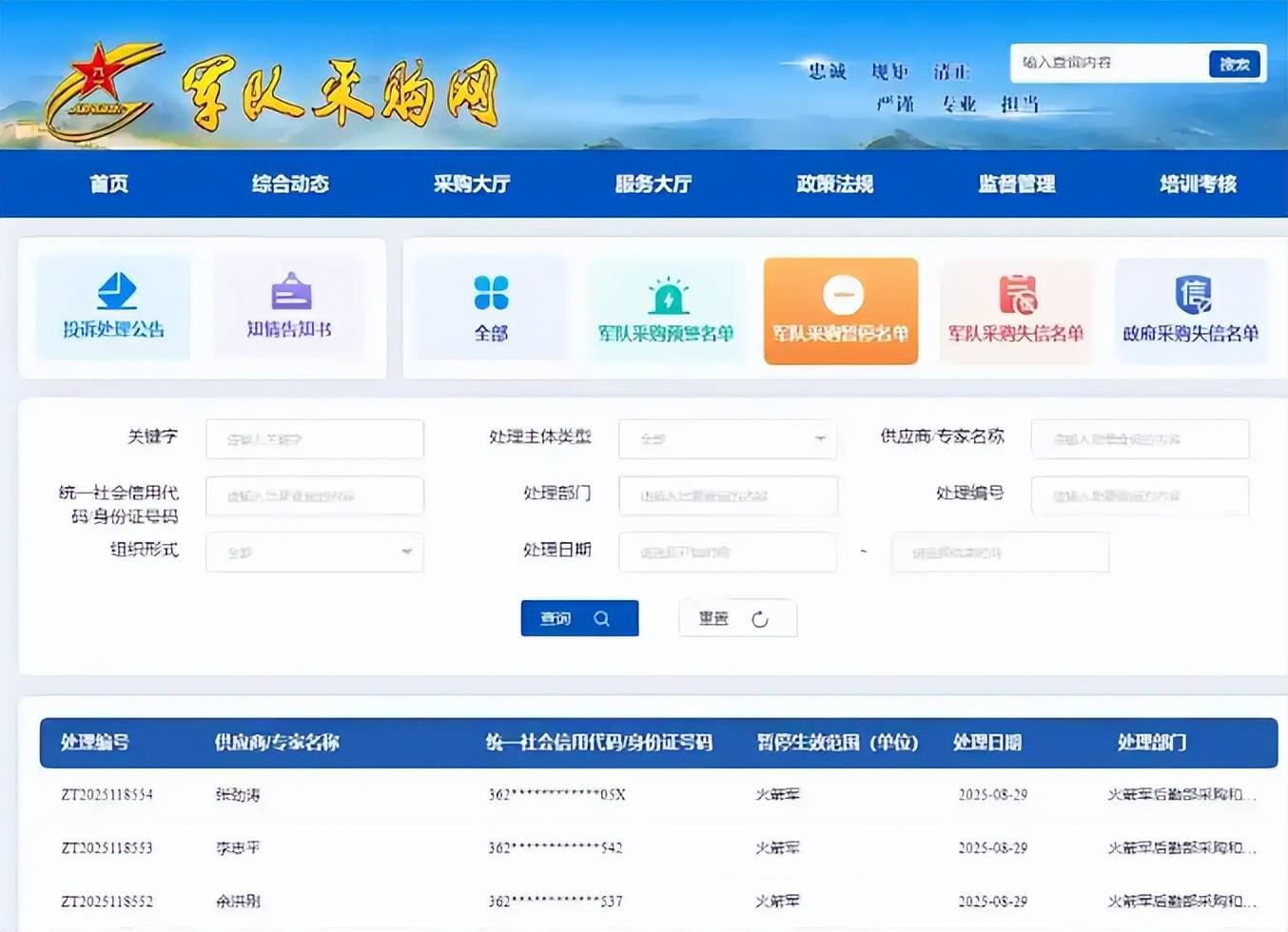Go to the 首页 navigation tab

109,184
